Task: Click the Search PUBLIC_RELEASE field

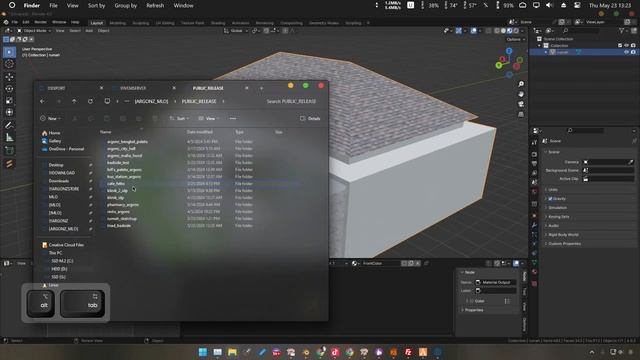Action: coord(291,101)
